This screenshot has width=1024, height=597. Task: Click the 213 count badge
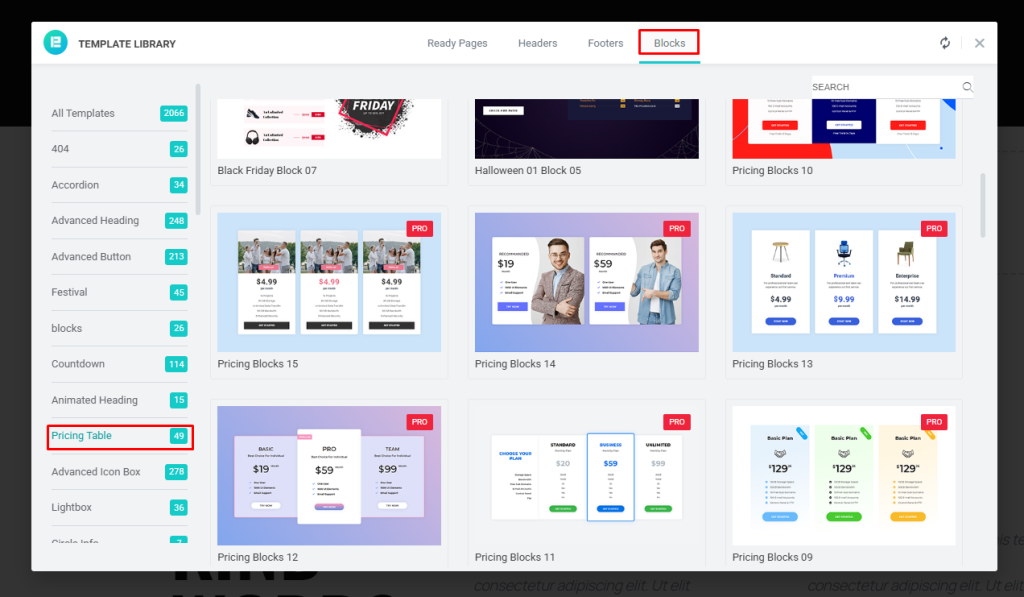point(176,257)
